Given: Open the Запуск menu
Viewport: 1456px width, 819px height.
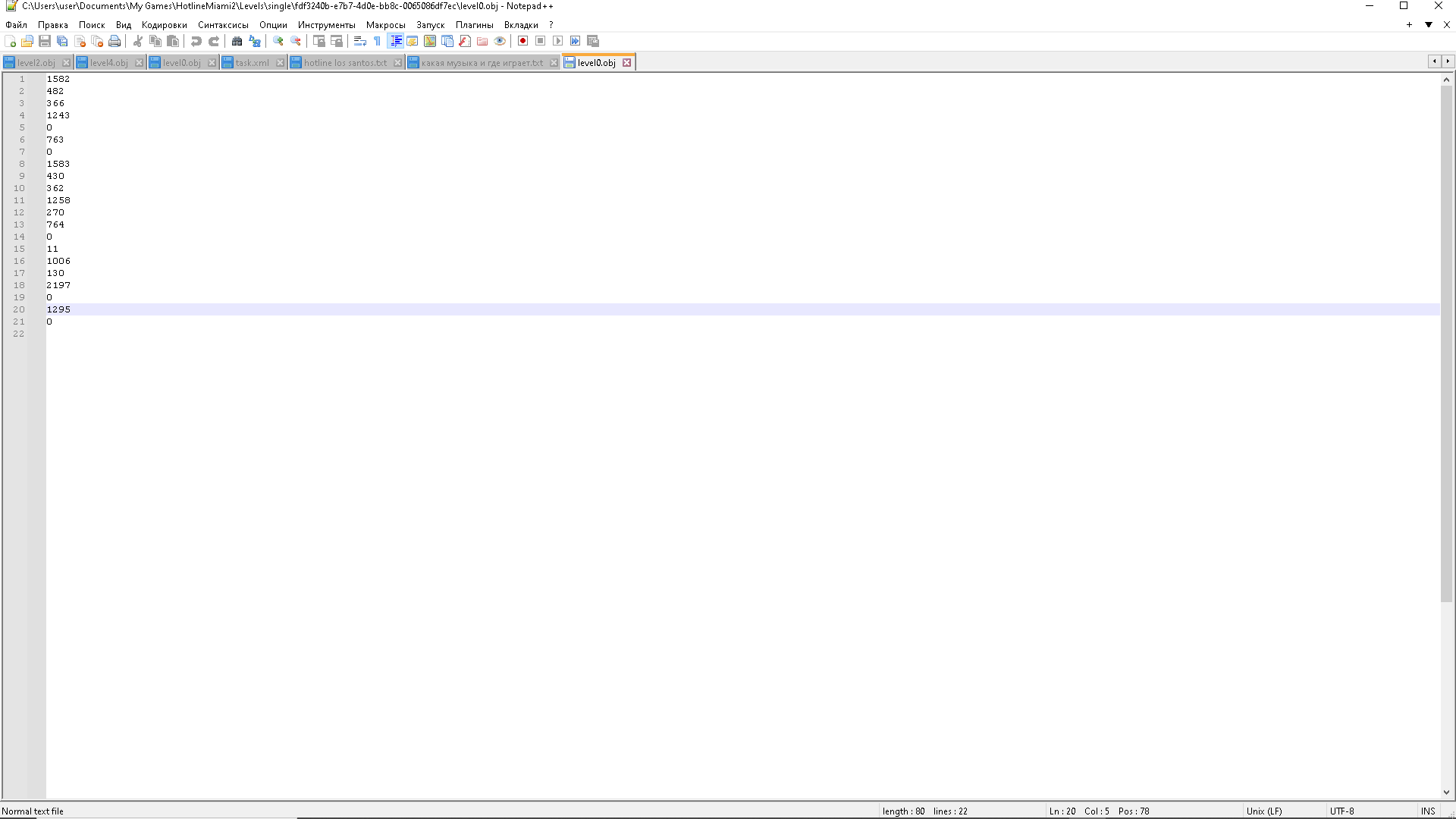Looking at the screenshot, I should tap(431, 25).
